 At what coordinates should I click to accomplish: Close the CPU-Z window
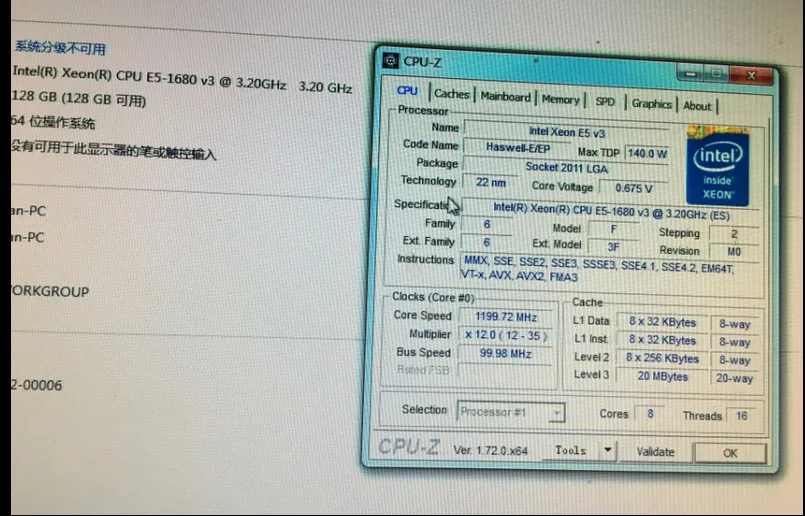point(751,76)
